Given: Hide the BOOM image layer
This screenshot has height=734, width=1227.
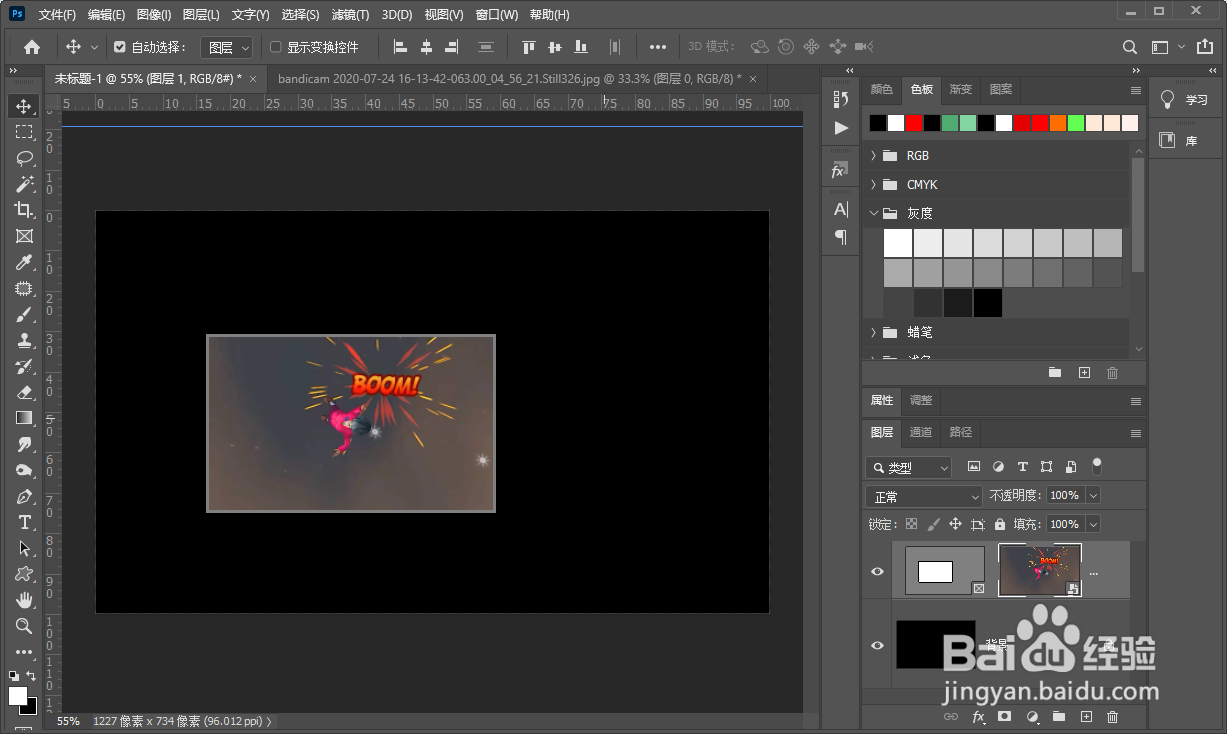Looking at the screenshot, I should (x=877, y=571).
